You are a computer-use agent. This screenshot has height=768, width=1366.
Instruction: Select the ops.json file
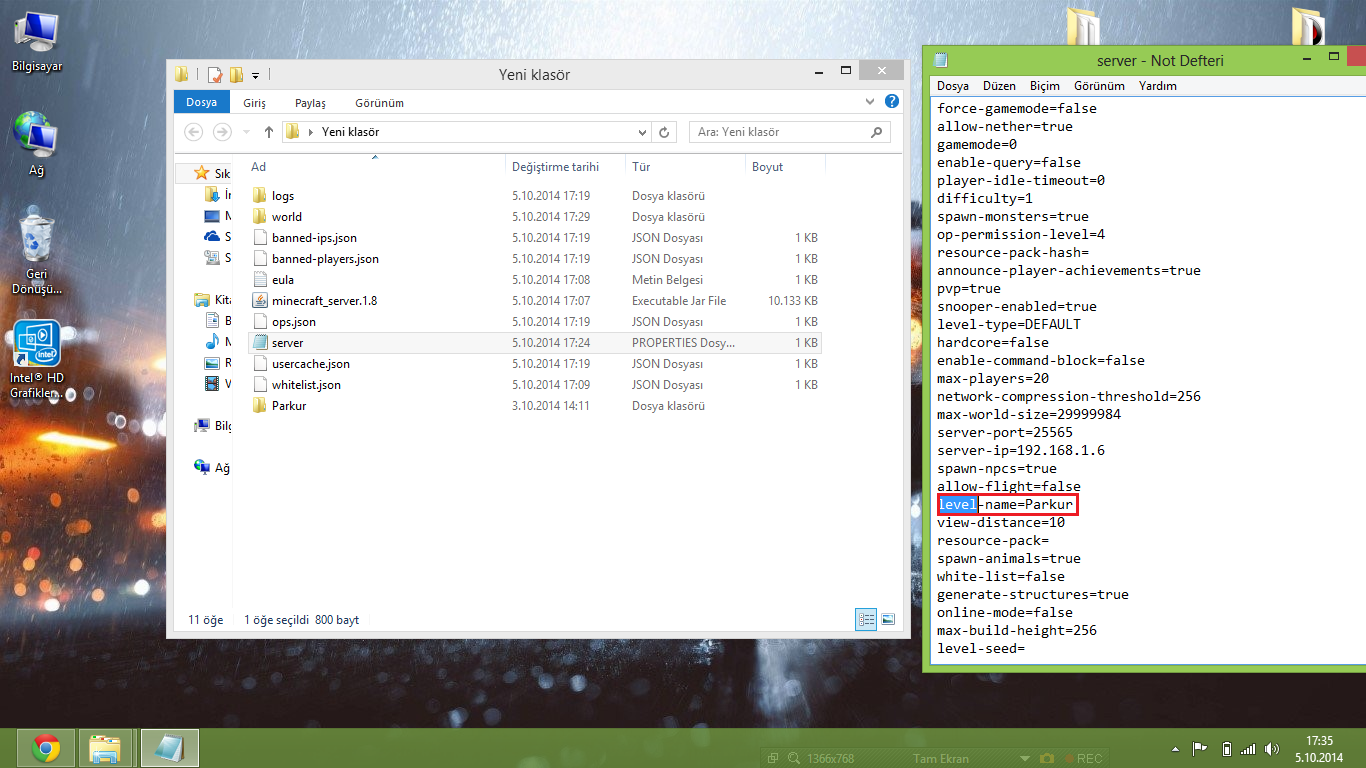pos(534,322)
